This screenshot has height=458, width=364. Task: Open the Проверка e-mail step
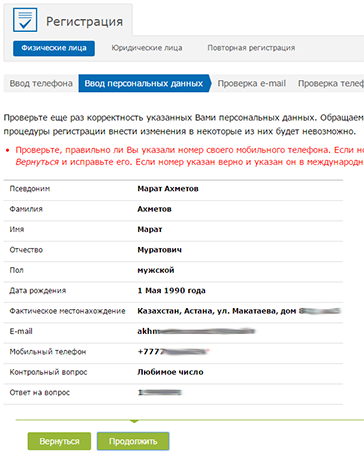[252, 83]
